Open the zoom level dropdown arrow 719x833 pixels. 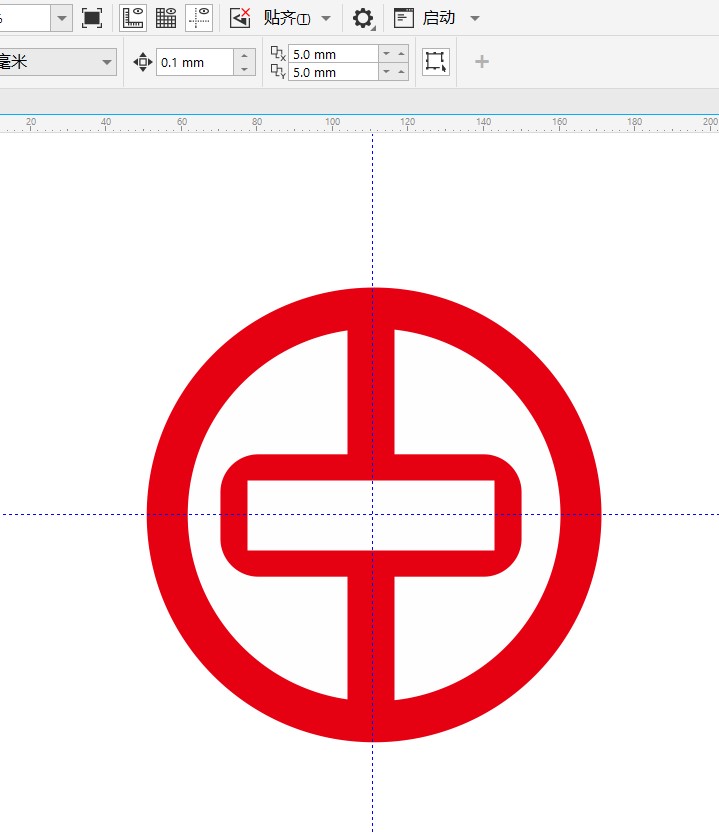click(x=62, y=18)
